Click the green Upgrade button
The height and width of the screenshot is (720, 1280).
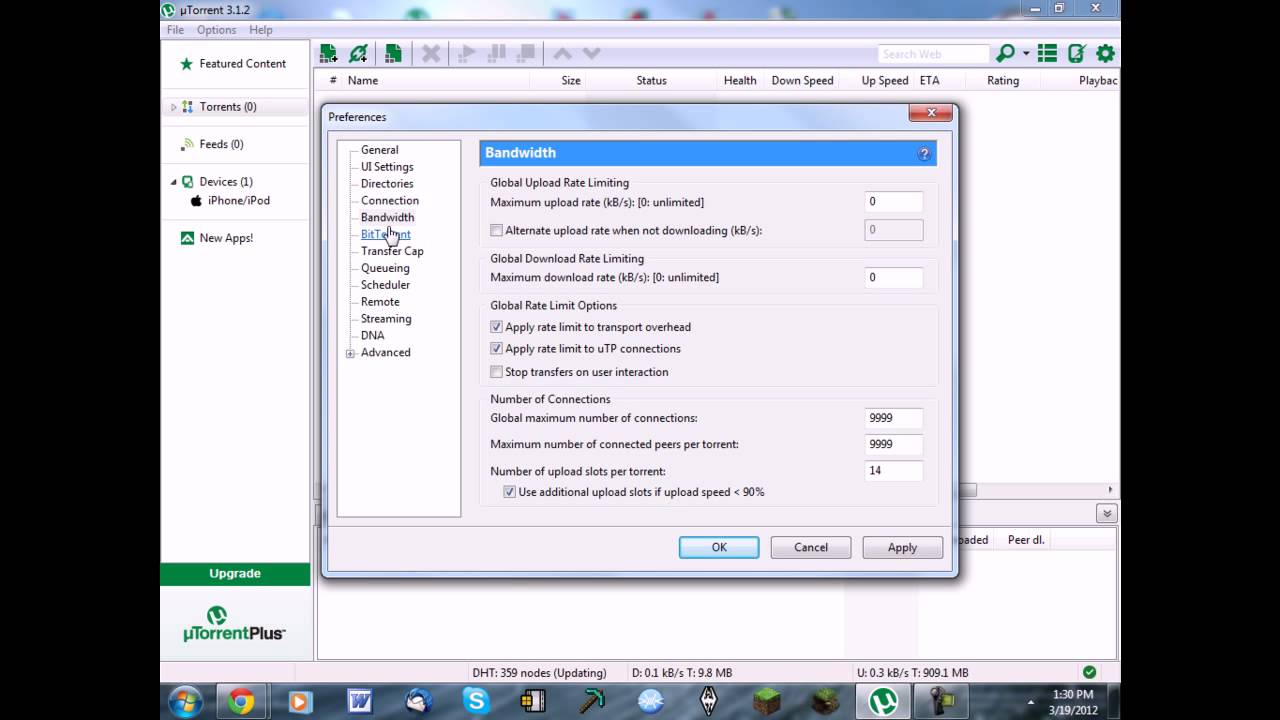point(235,574)
